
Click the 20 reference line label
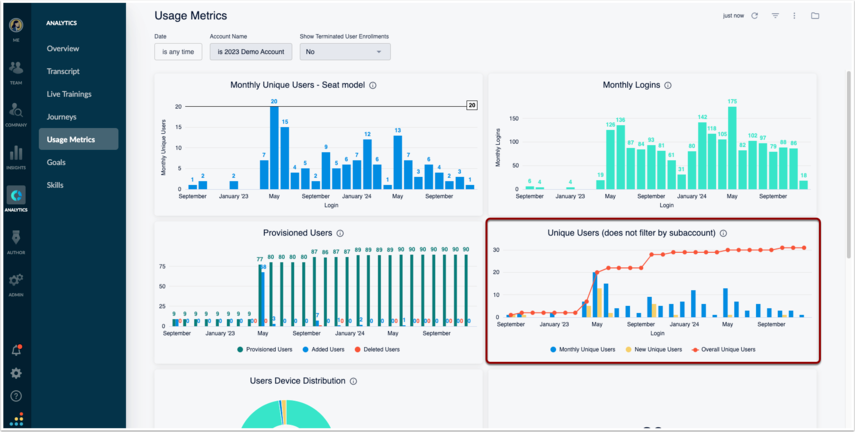point(472,105)
